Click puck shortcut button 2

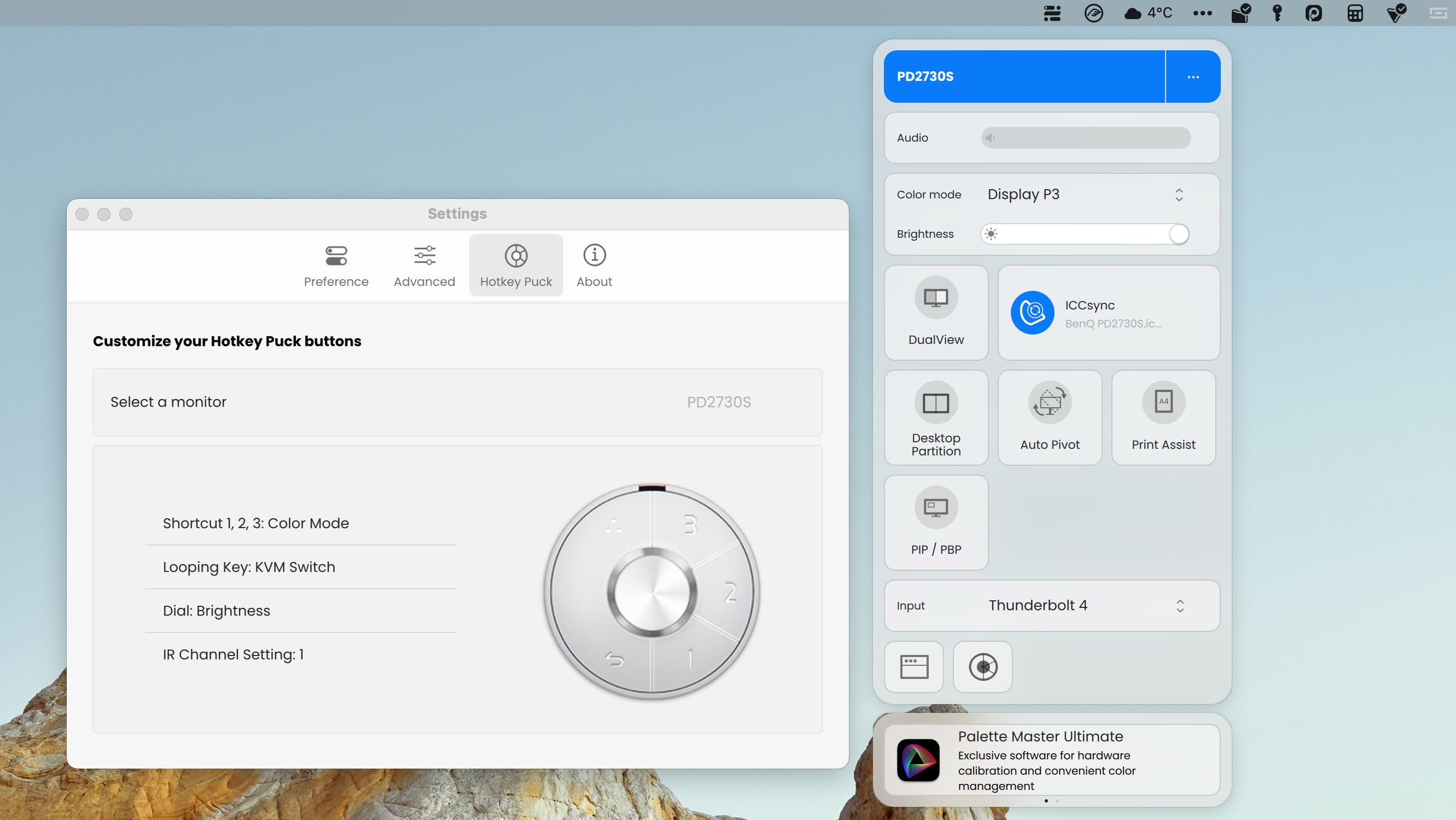tap(730, 593)
